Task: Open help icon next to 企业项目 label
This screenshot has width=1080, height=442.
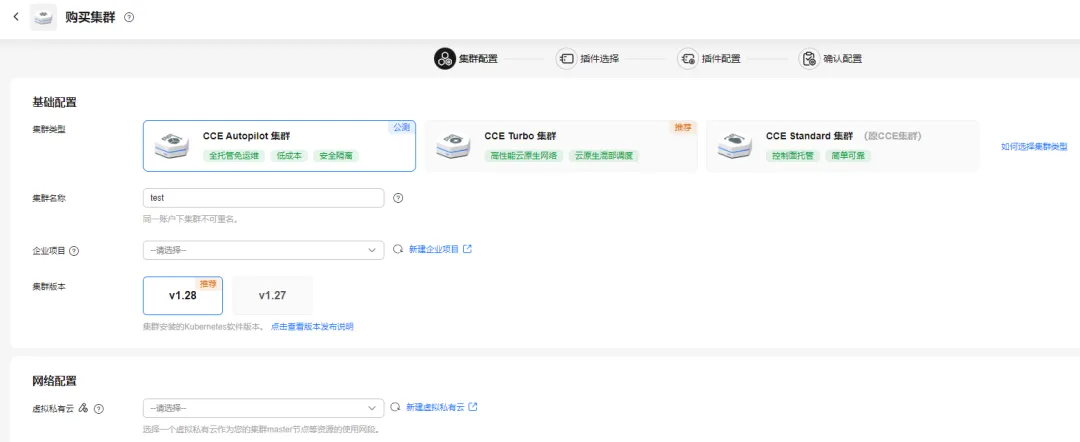Action: pyautogui.click(x=74, y=251)
